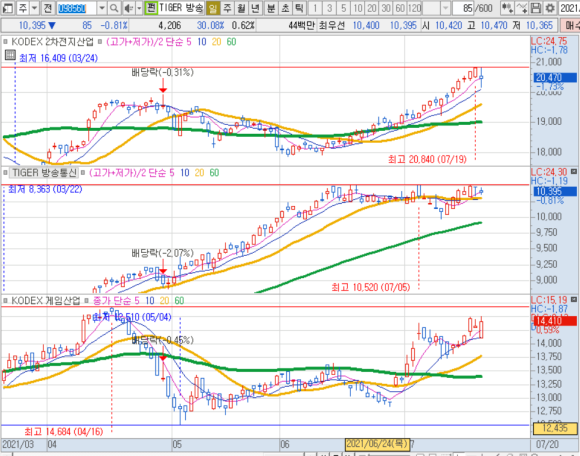Click square marker before 종가 단순 label
Image resolution: width=580 pixels, height=456 pixels.
point(87,301)
